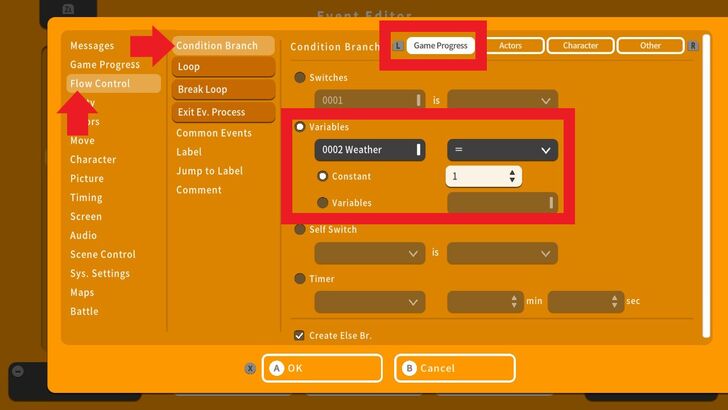This screenshot has height=410, width=728.
Task: Click the 0002 Weather variable field
Action: 369,150
